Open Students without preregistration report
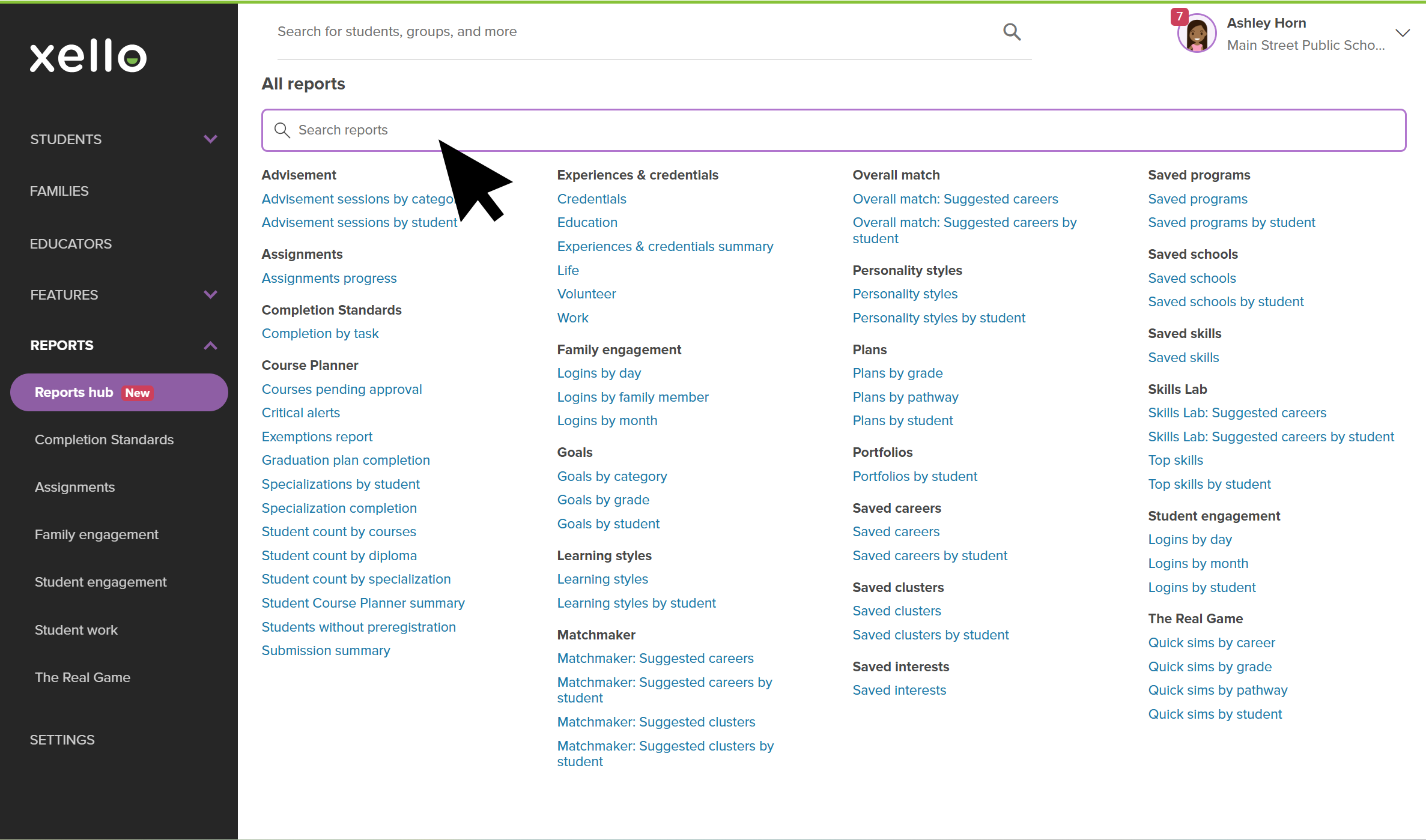This screenshot has height=840, width=1426. (359, 627)
